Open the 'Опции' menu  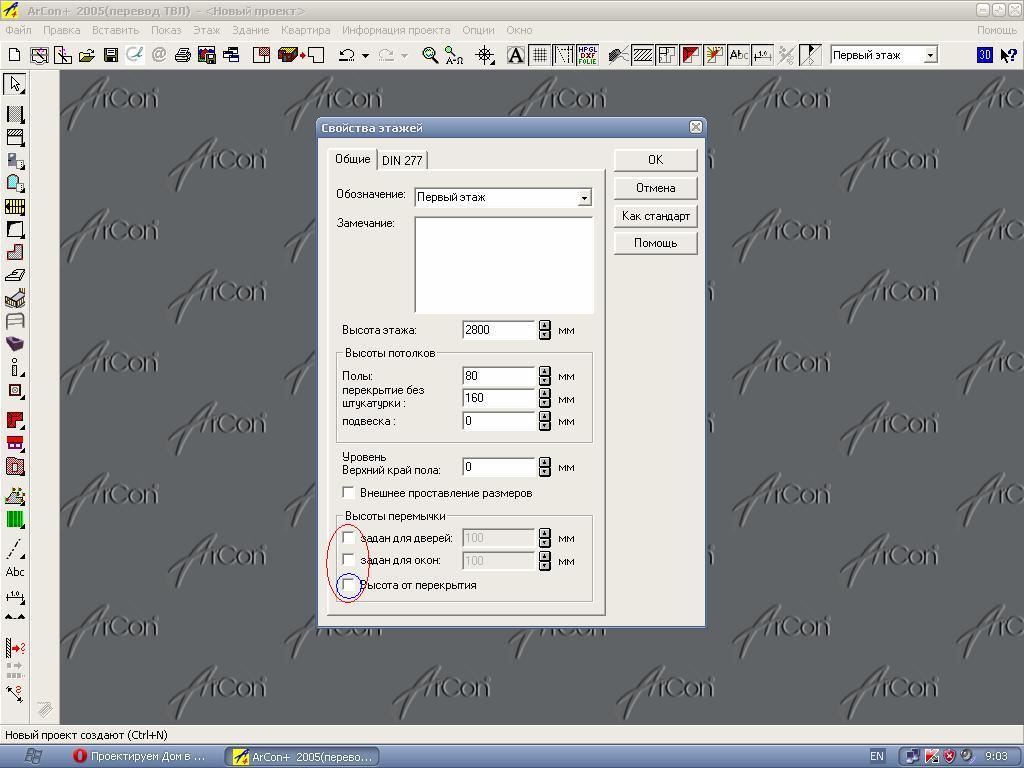coord(479,30)
